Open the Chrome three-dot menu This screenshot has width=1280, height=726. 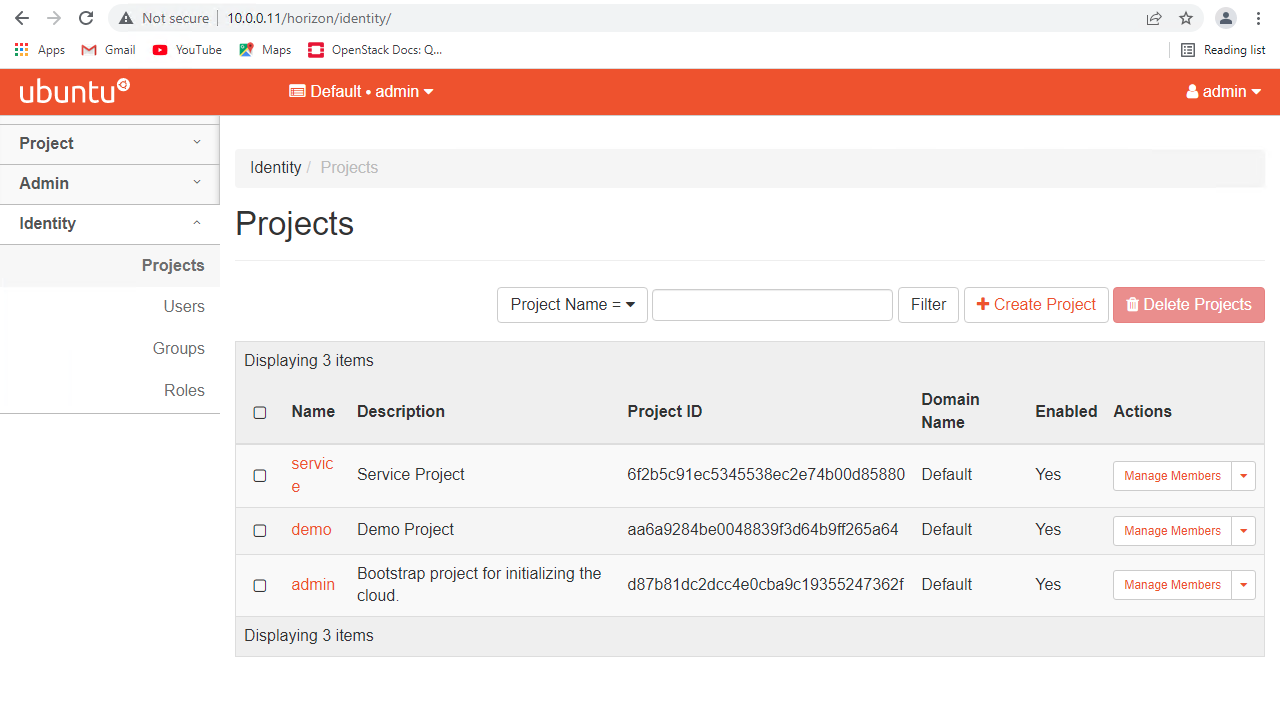coord(1258,18)
